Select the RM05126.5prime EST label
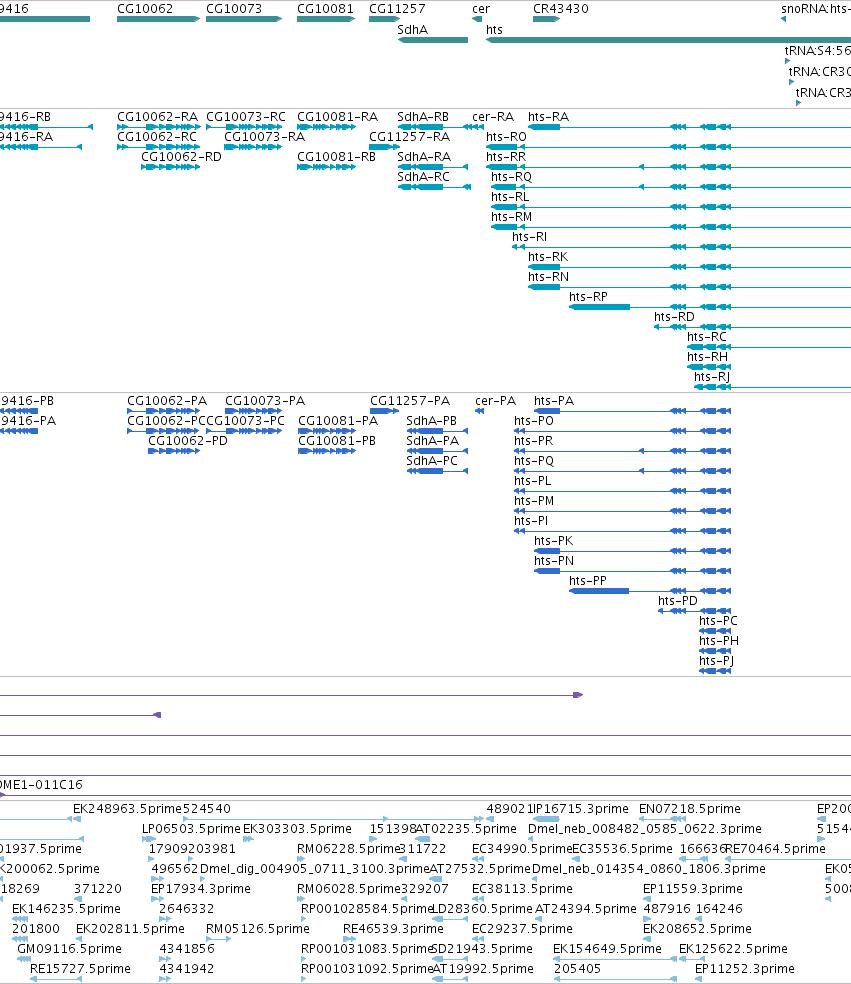This screenshot has height=984, width=851. [258, 930]
